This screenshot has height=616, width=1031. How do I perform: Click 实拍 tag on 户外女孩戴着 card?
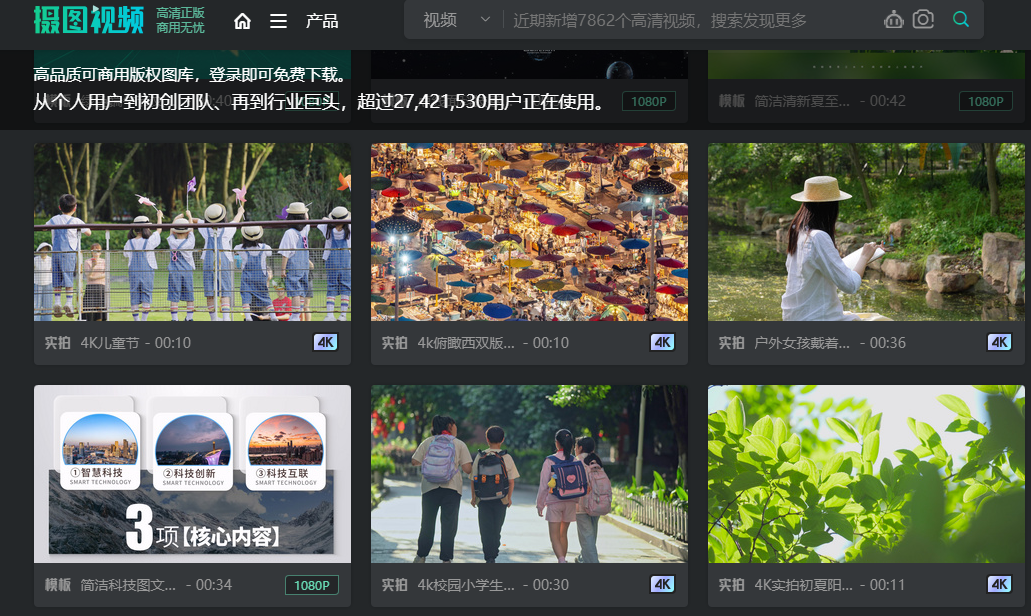[731, 343]
